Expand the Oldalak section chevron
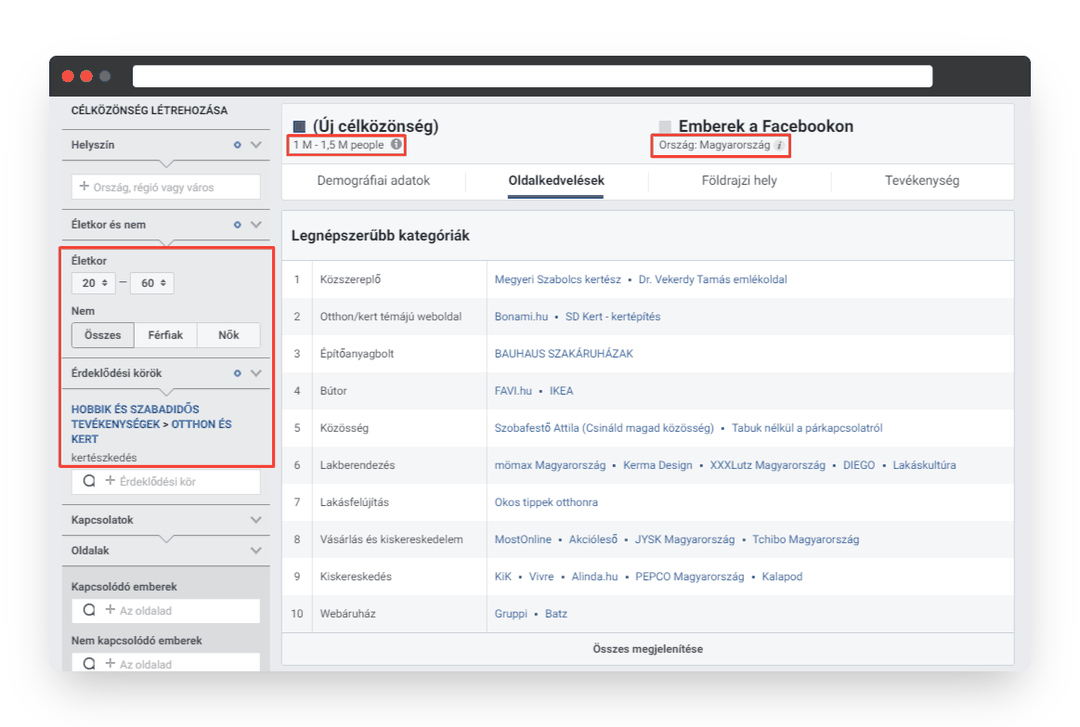 point(256,551)
